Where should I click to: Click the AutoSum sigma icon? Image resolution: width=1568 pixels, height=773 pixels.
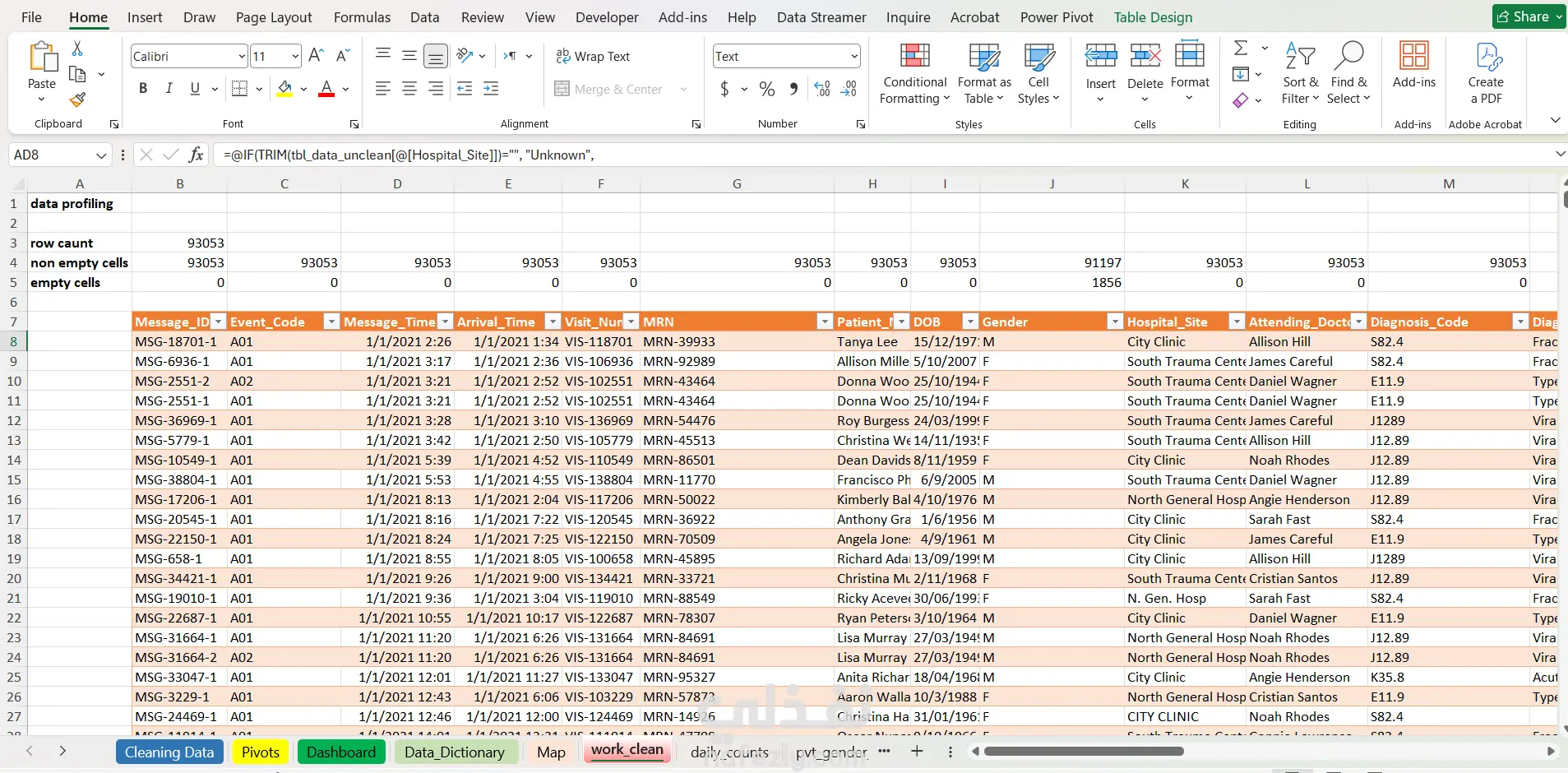[x=1241, y=49]
